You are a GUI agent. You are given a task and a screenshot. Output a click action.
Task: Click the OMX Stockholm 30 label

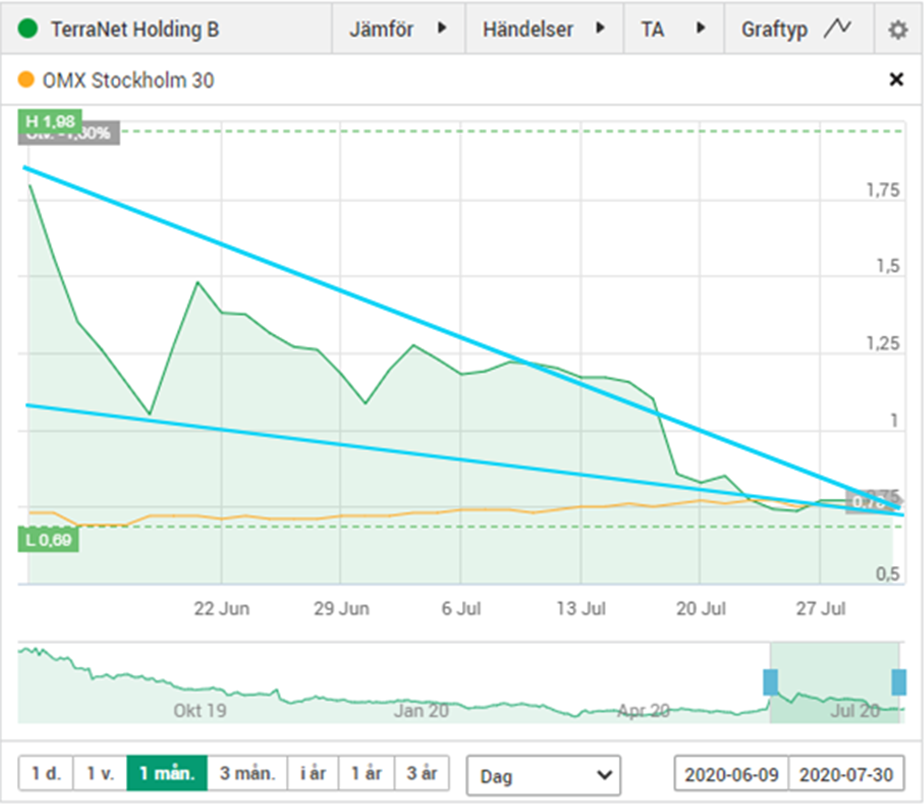click(128, 80)
